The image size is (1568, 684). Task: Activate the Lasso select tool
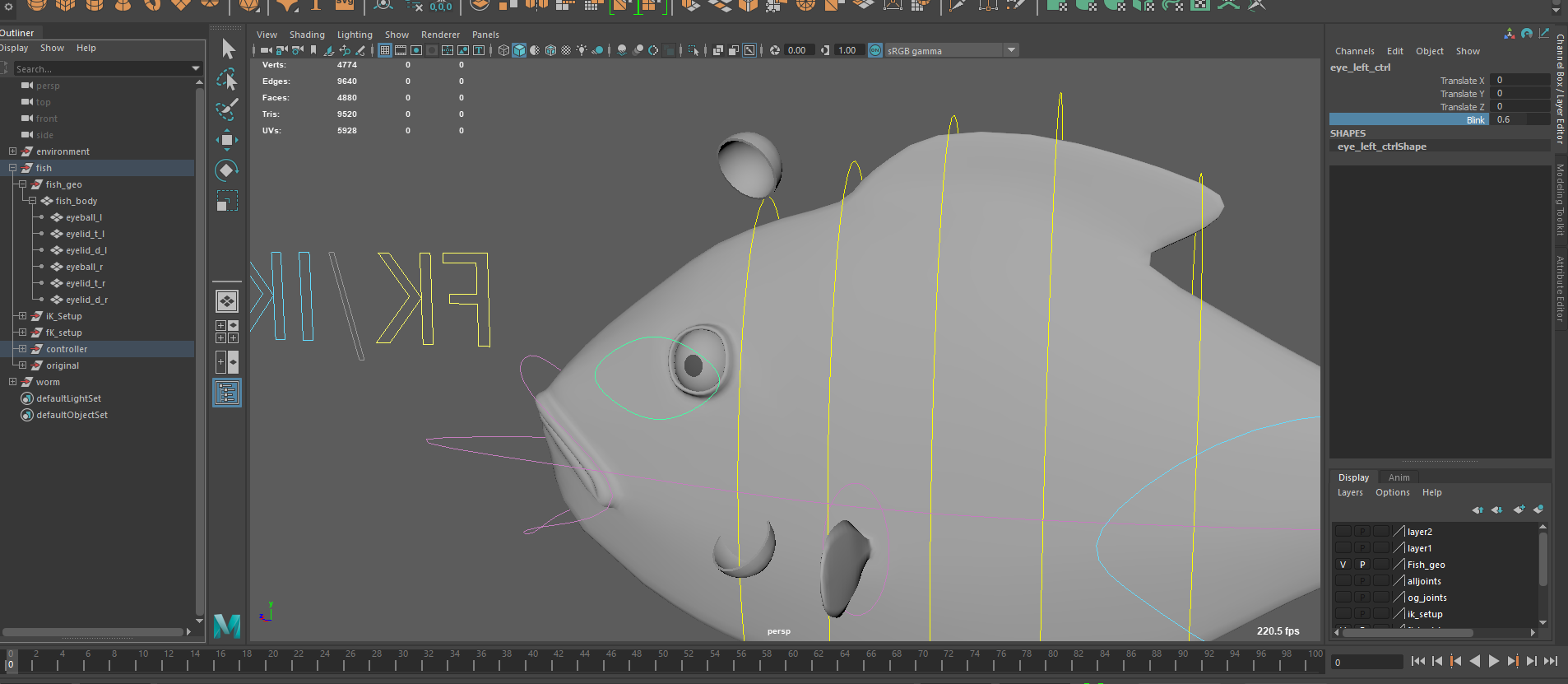pyautogui.click(x=227, y=80)
